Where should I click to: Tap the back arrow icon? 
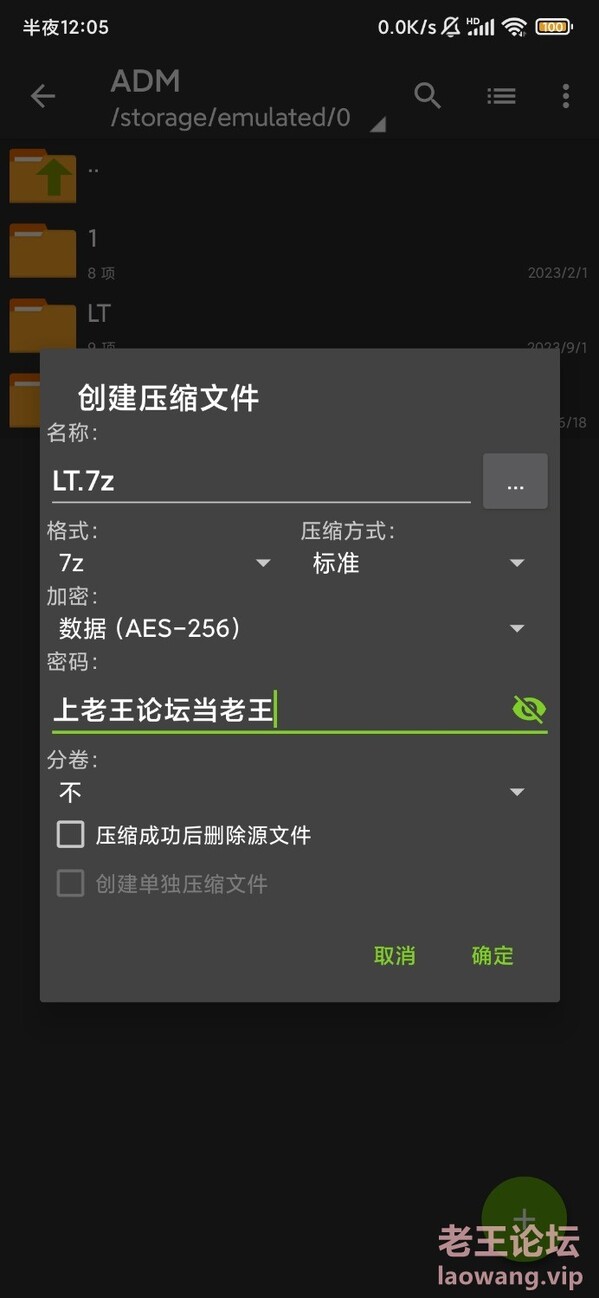[x=42, y=96]
